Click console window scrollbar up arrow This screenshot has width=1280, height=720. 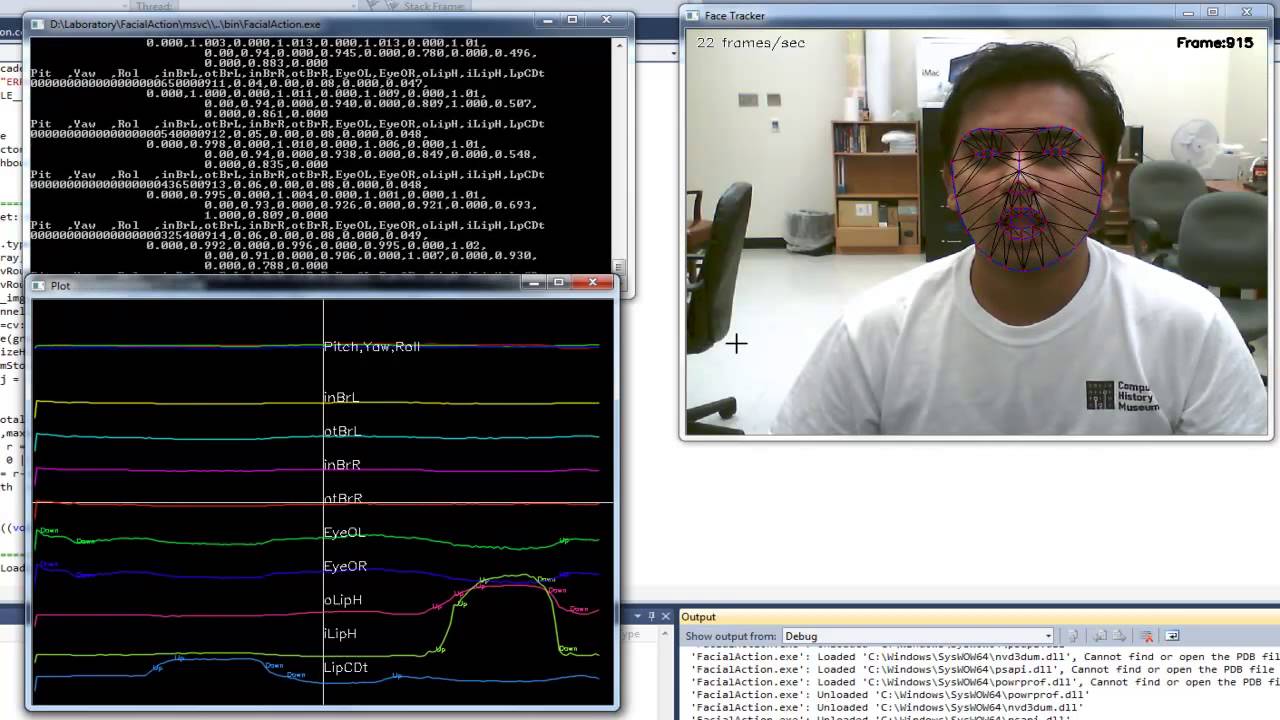click(620, 45)
